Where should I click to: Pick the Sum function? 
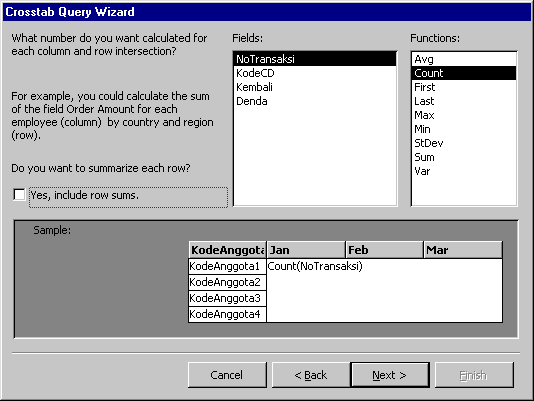tap(464, 157)
